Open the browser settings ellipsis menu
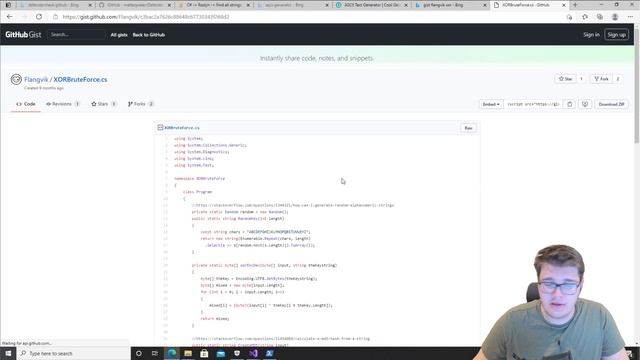The image size is (640, 360). tap(630, 17)
